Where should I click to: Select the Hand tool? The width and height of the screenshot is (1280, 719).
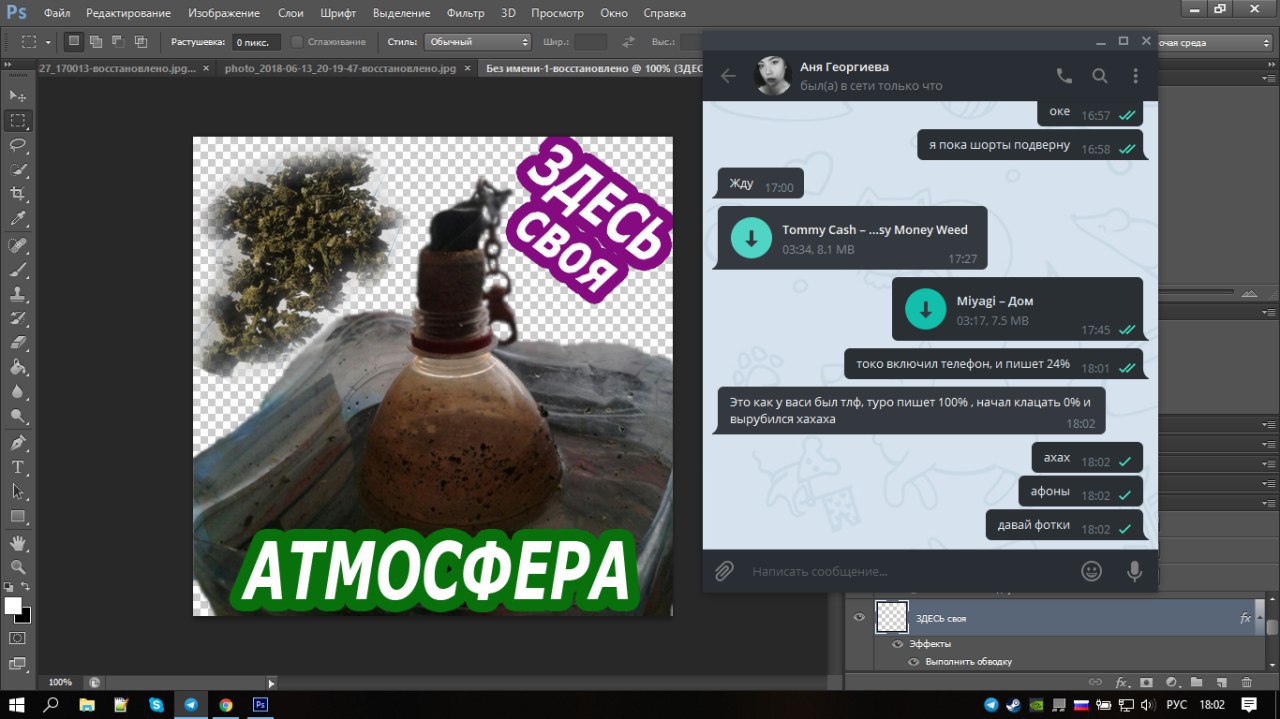(18, 542)
